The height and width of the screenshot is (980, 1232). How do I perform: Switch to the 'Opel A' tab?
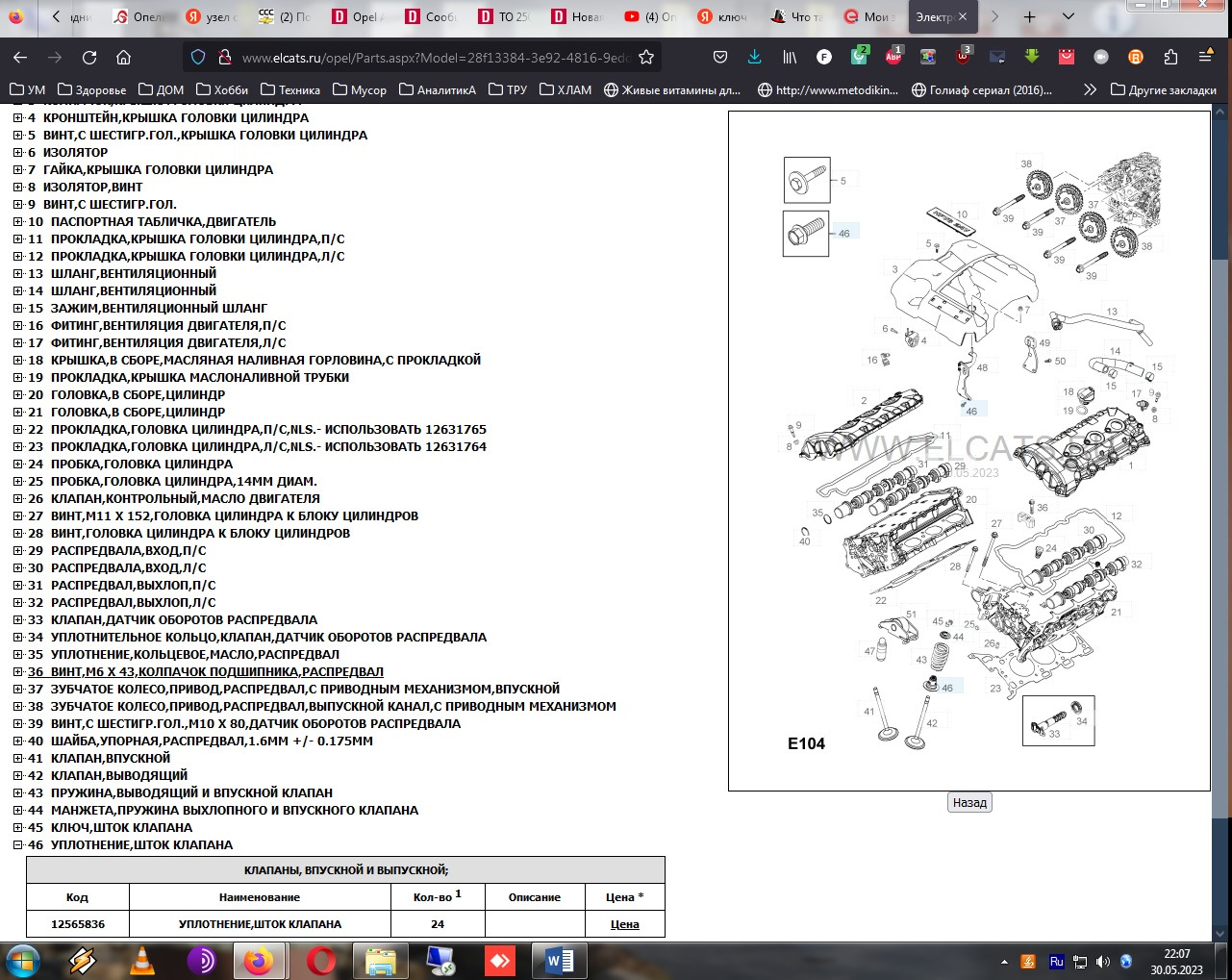coord(359,16)
